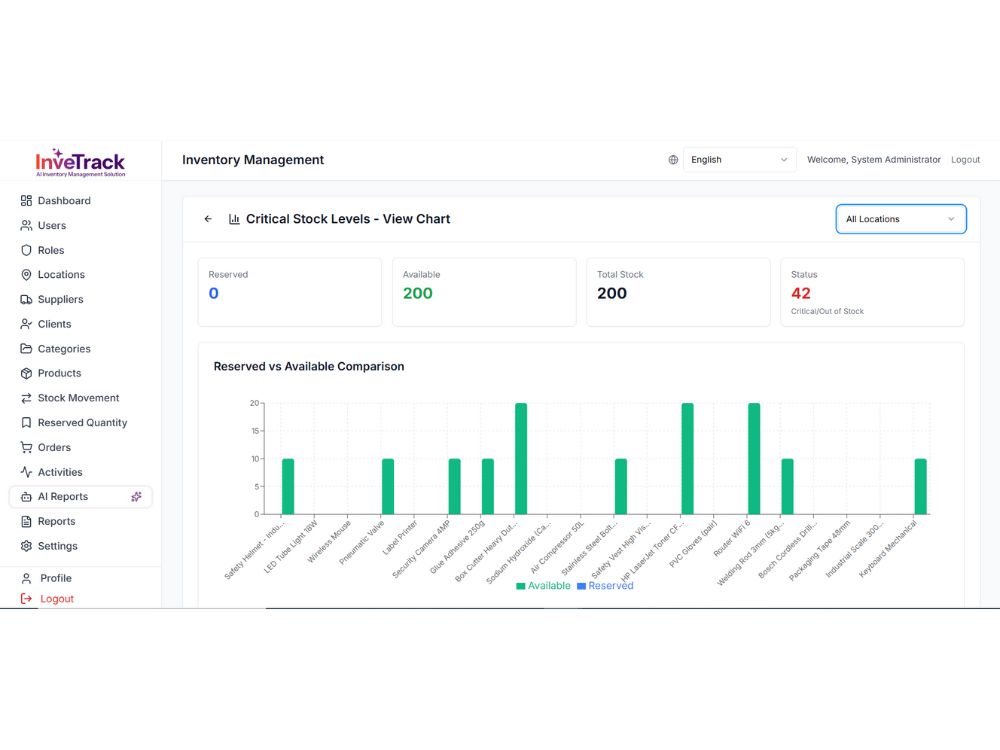Click Profile link in sidebar
Viewport: 1000px width, 750px height.
tap(55, 578)
